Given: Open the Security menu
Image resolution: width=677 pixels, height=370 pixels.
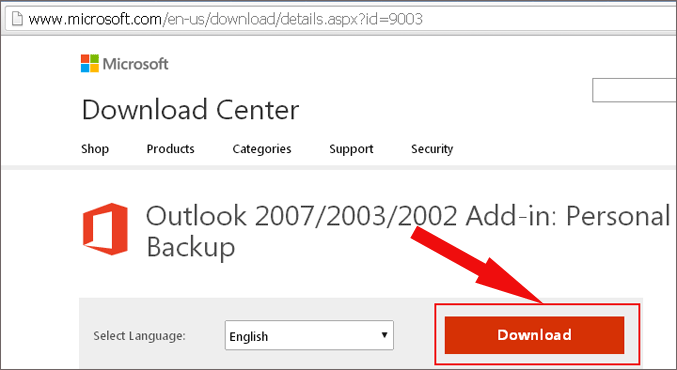Looking at the screenshot, I should 432,149.
